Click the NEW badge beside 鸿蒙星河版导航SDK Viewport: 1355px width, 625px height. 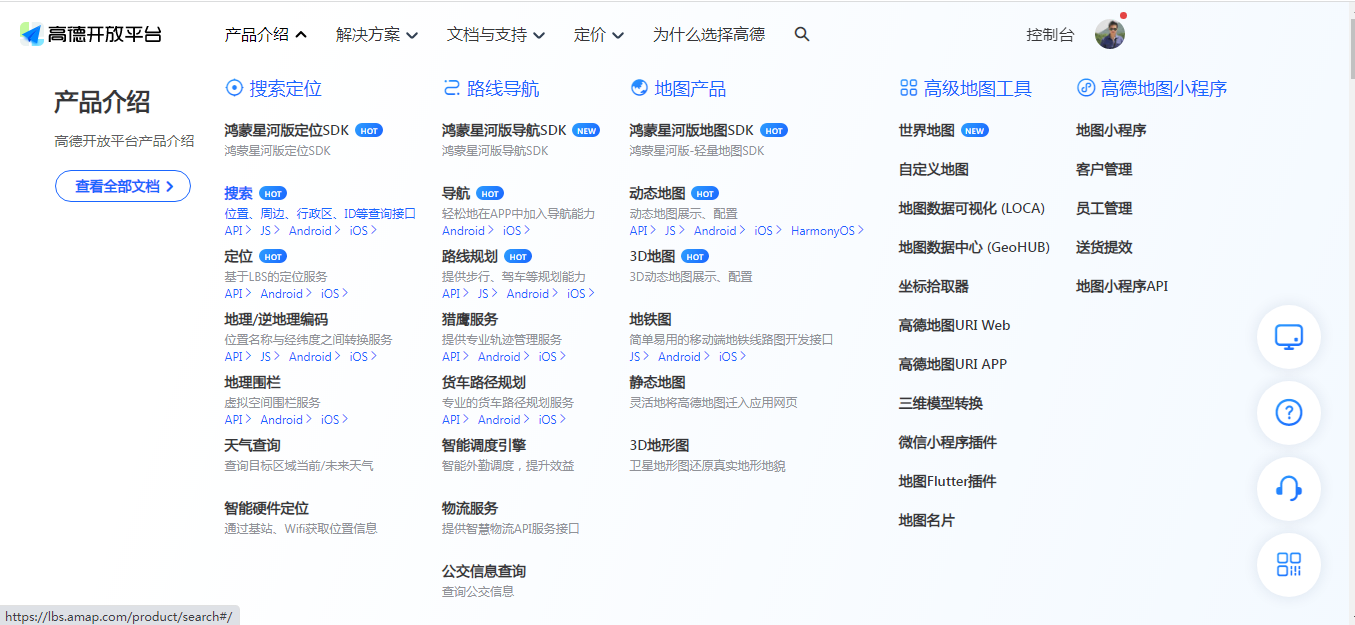tap(586, 130)
